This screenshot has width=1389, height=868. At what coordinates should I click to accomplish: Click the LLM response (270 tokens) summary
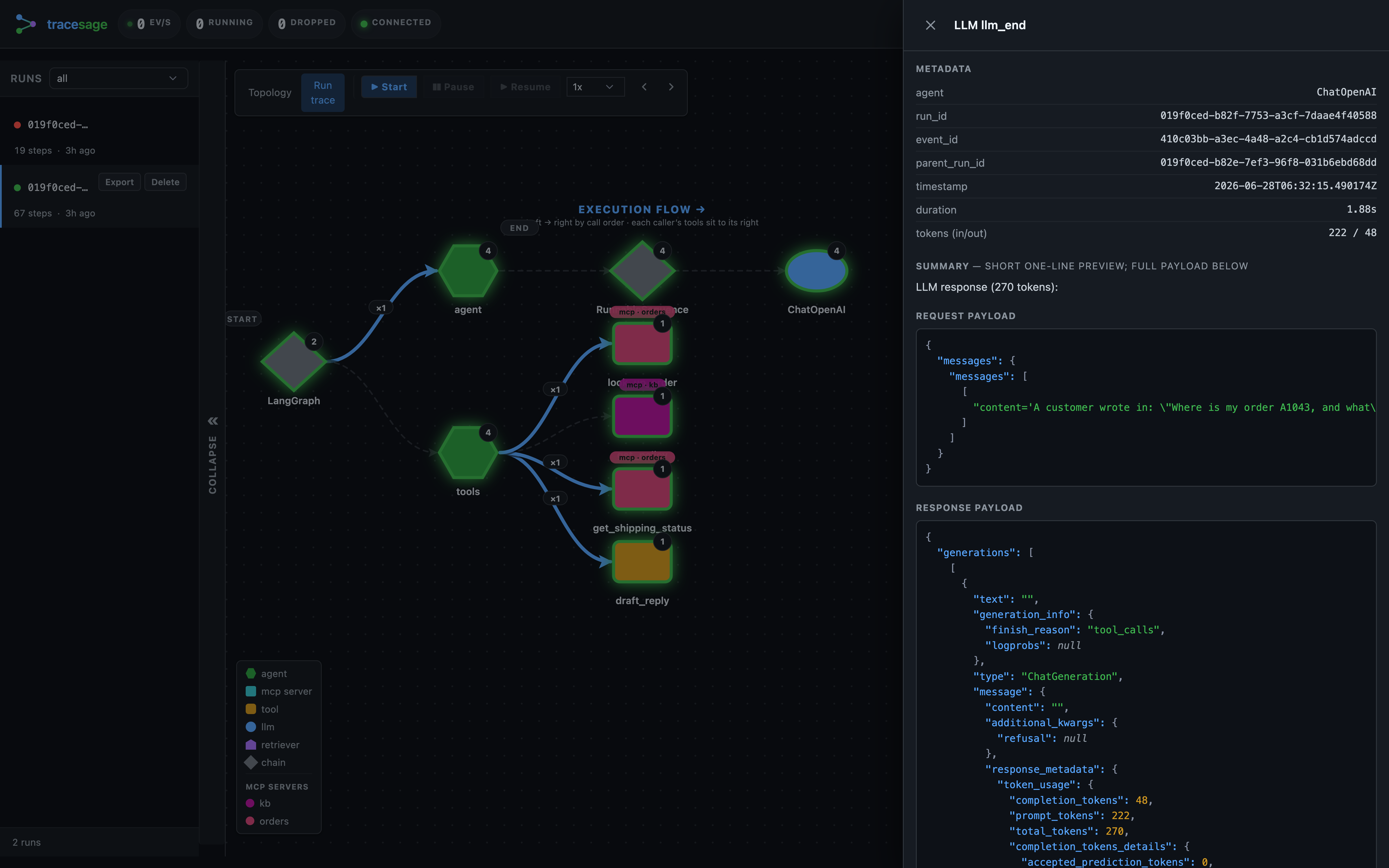[987, 287]
